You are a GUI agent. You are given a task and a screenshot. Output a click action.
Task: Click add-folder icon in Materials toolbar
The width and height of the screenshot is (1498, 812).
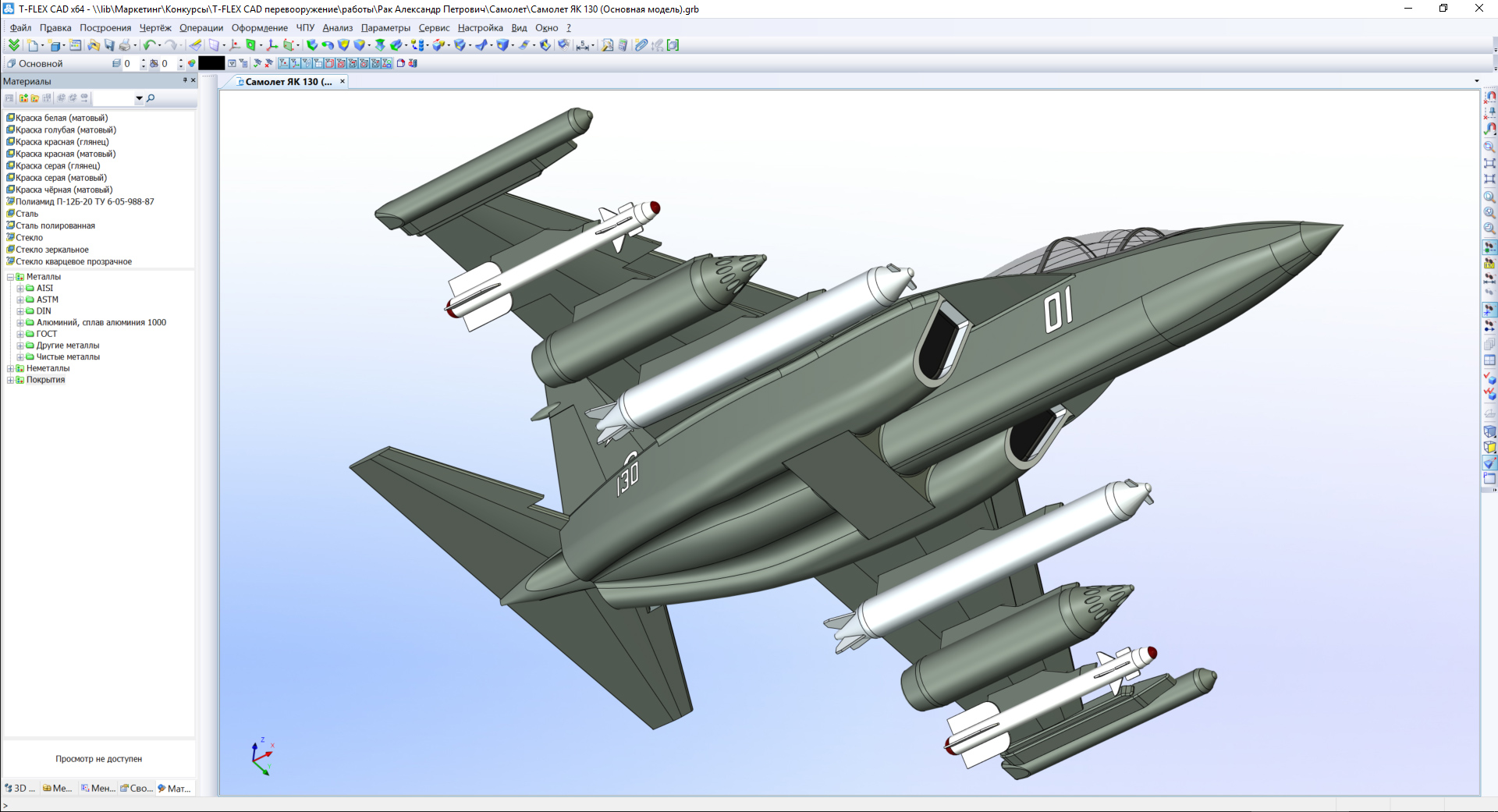pyautogui.click(x=23, y=98)
